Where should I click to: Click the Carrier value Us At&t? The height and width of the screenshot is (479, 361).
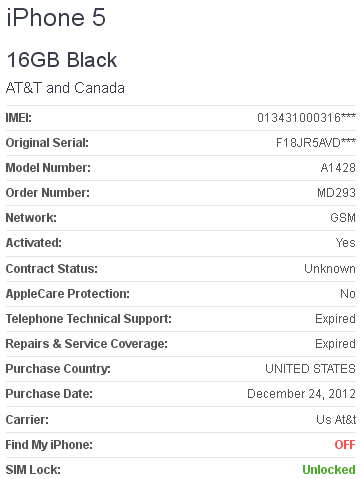336,419
